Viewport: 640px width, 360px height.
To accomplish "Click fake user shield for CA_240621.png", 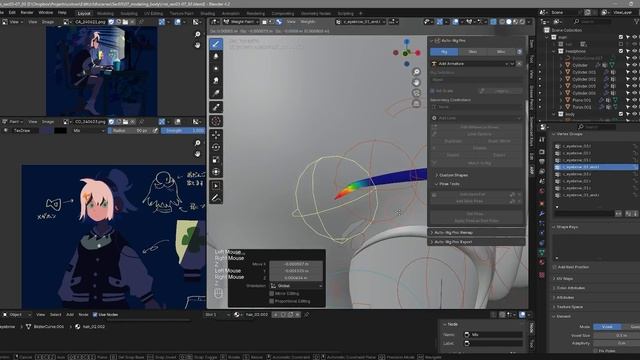I will coord(111,22).
